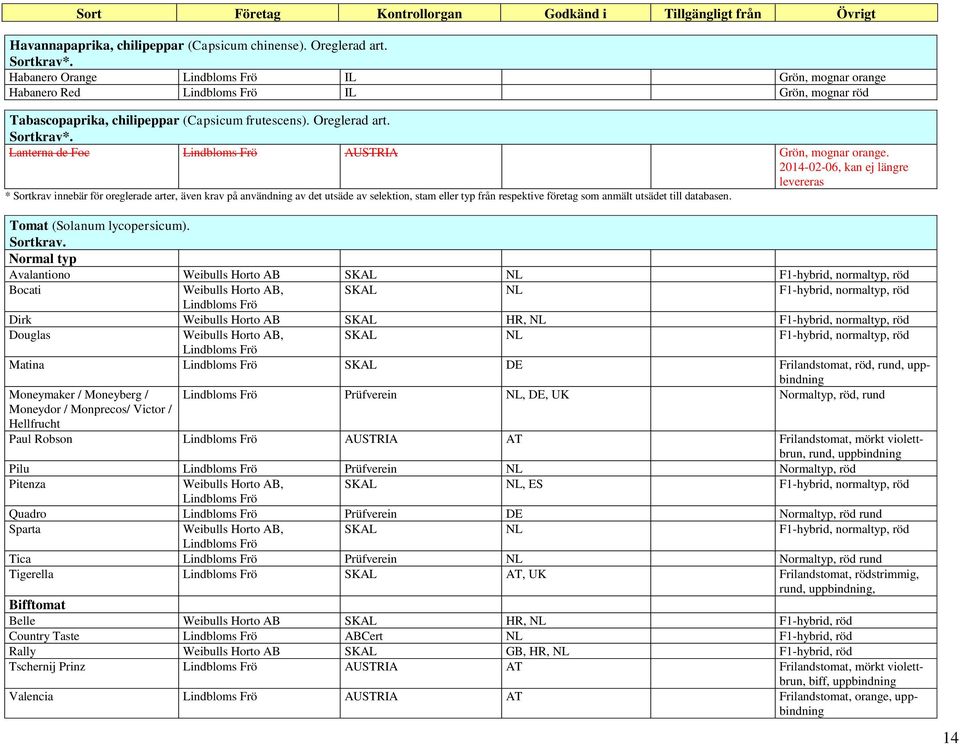This screenshot has width=960, height=745.
Task: Click the page number "14"
Action: click(950, 737)
